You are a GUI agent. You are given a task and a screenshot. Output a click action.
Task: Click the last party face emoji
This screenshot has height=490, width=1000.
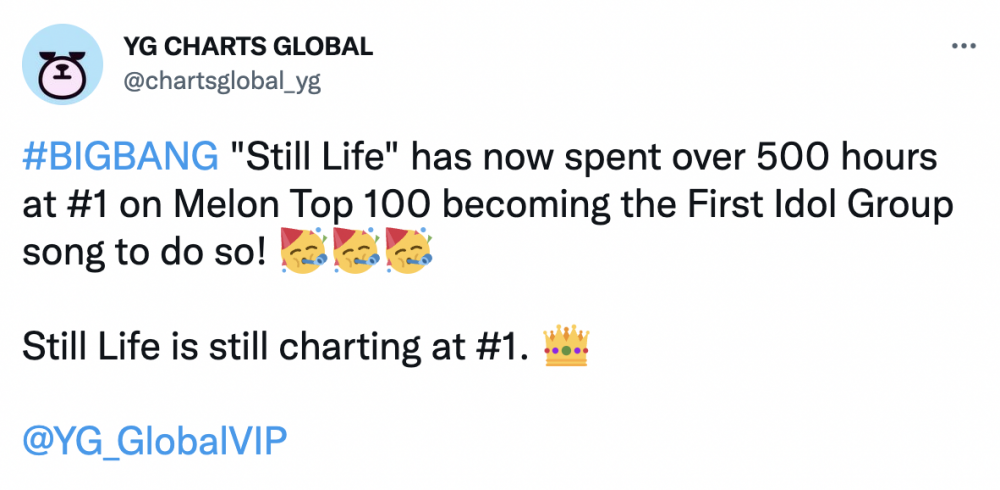(408, 253)
